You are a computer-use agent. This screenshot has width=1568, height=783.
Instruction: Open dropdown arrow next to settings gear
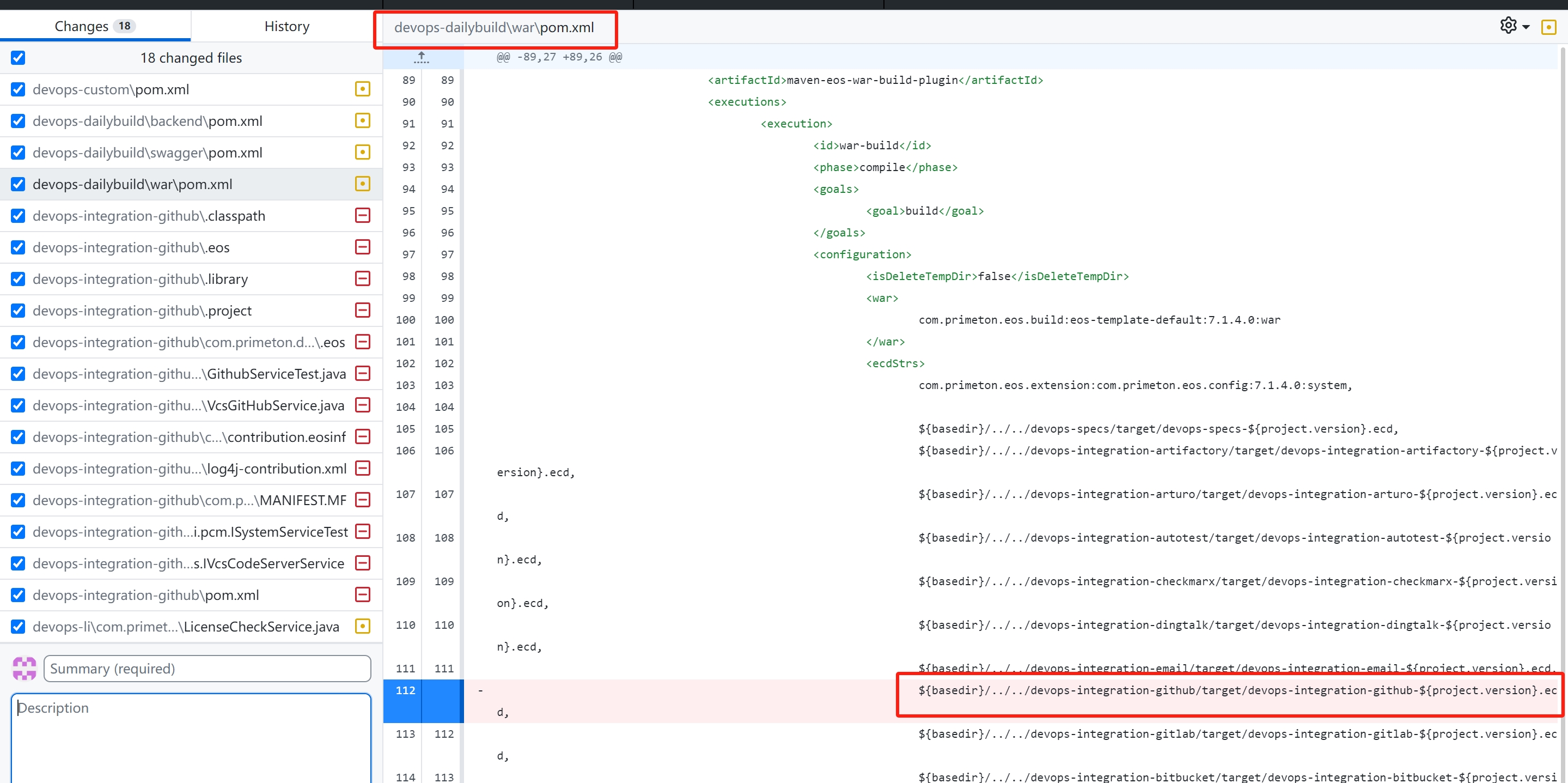(1526, 27)
